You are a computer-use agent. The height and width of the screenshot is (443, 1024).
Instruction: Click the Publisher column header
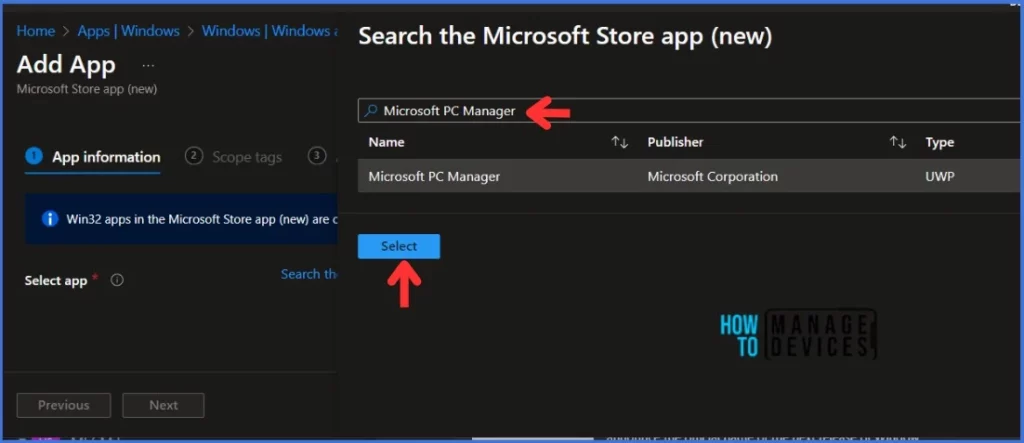675,142
